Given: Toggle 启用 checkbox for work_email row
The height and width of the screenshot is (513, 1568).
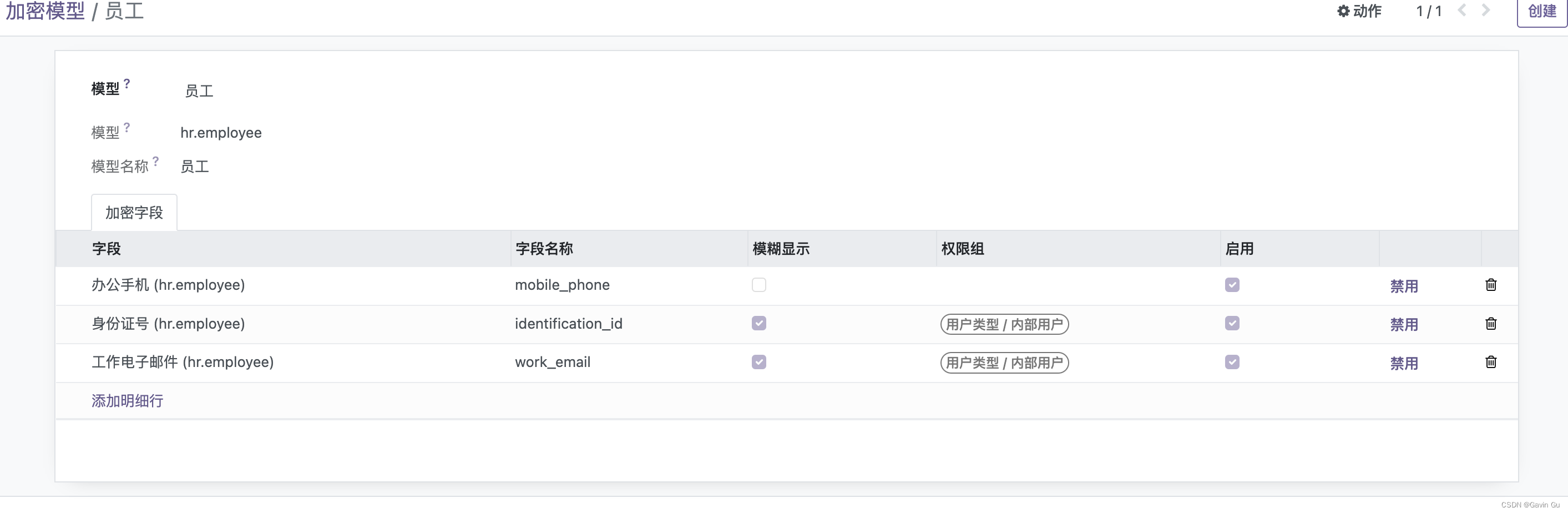Looking at the screenshot, I should pos(1232,362).
